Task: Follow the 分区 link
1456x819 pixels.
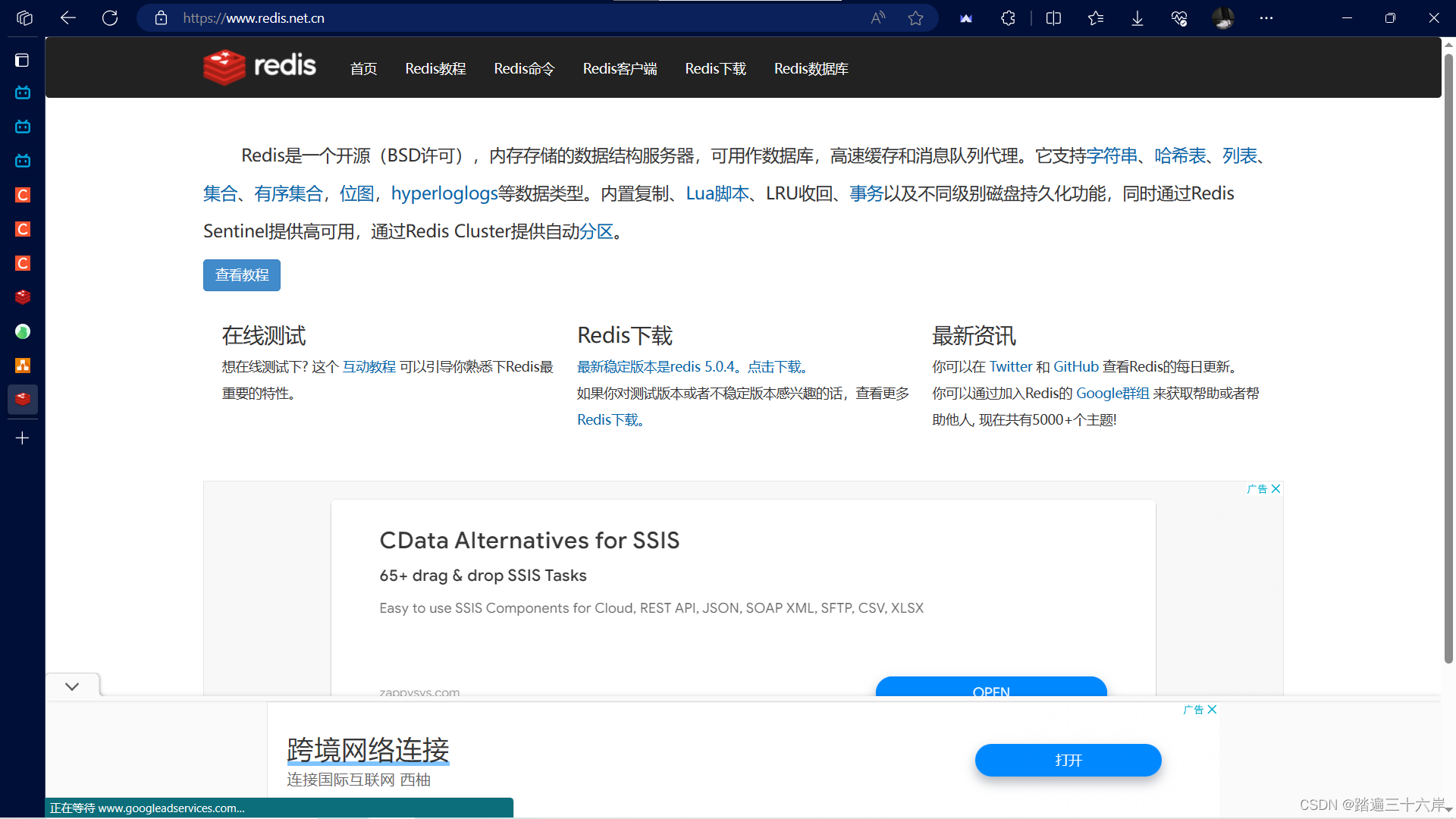Action: tap(596, 232)
